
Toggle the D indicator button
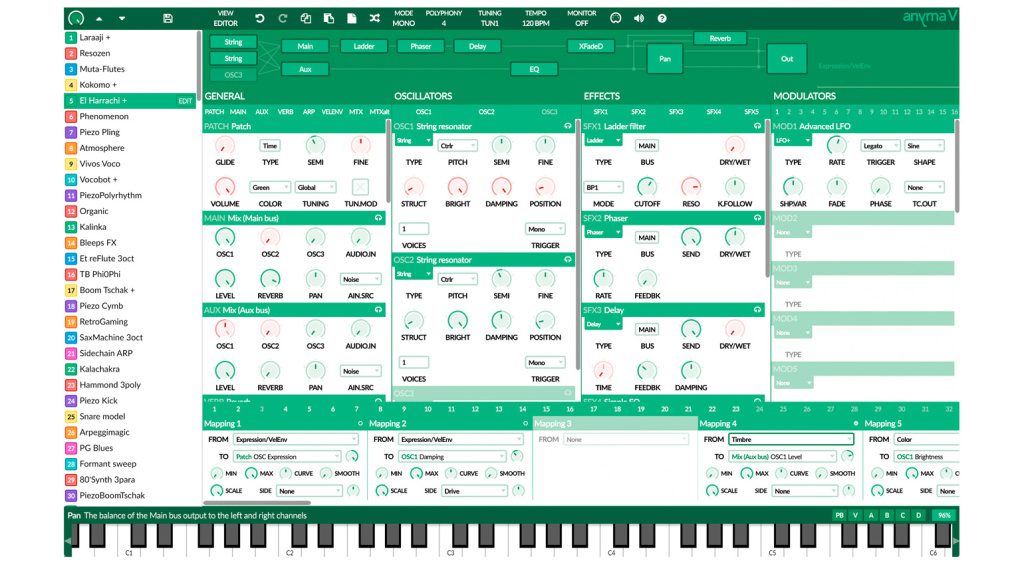coord(918,515)
